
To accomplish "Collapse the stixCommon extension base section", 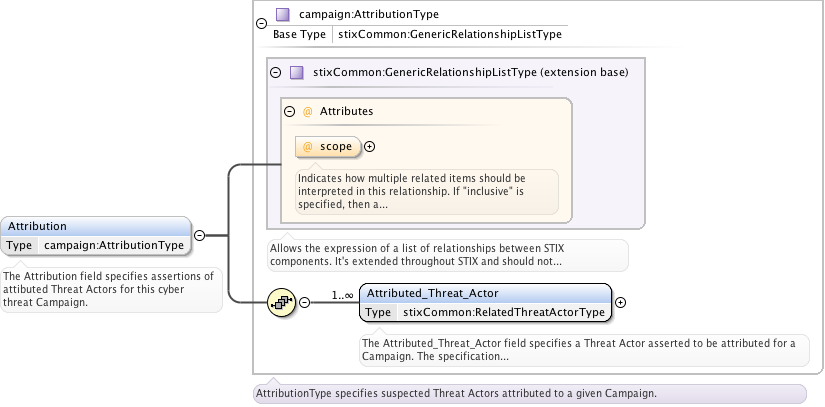I will click(275, 72).
